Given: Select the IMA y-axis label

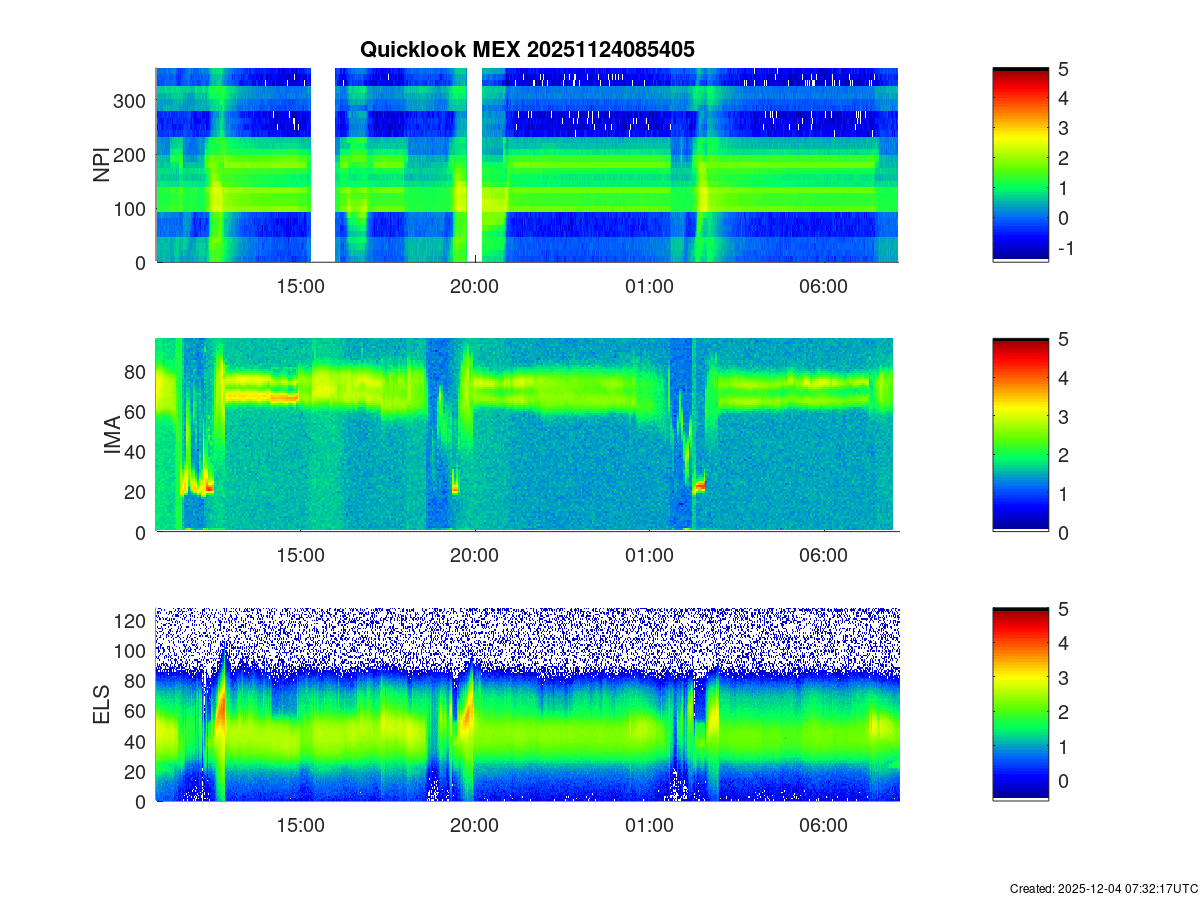Looking at the screenshot, I should (112, 436).
